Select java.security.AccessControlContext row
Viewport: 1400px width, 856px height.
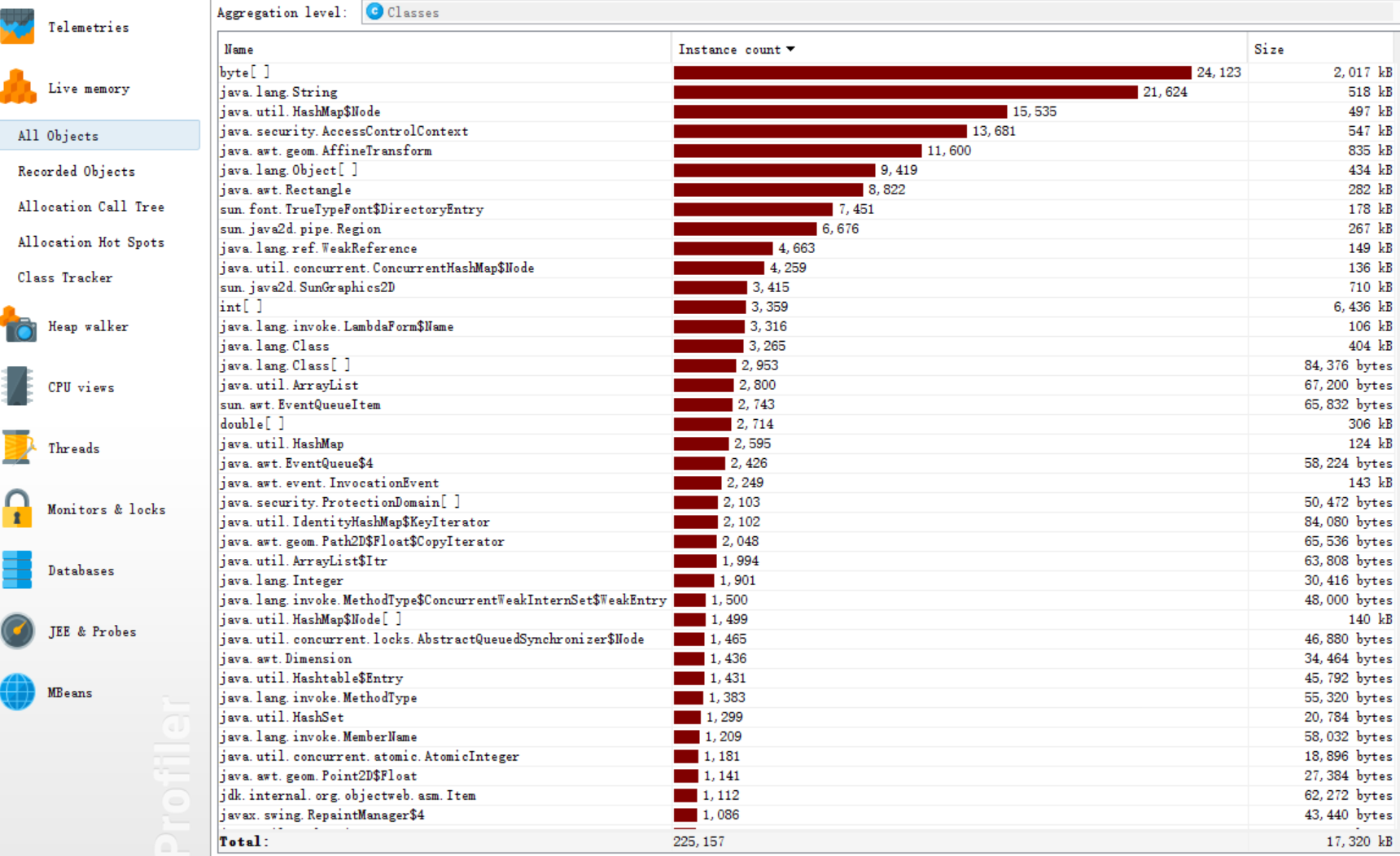click(807, 131)
